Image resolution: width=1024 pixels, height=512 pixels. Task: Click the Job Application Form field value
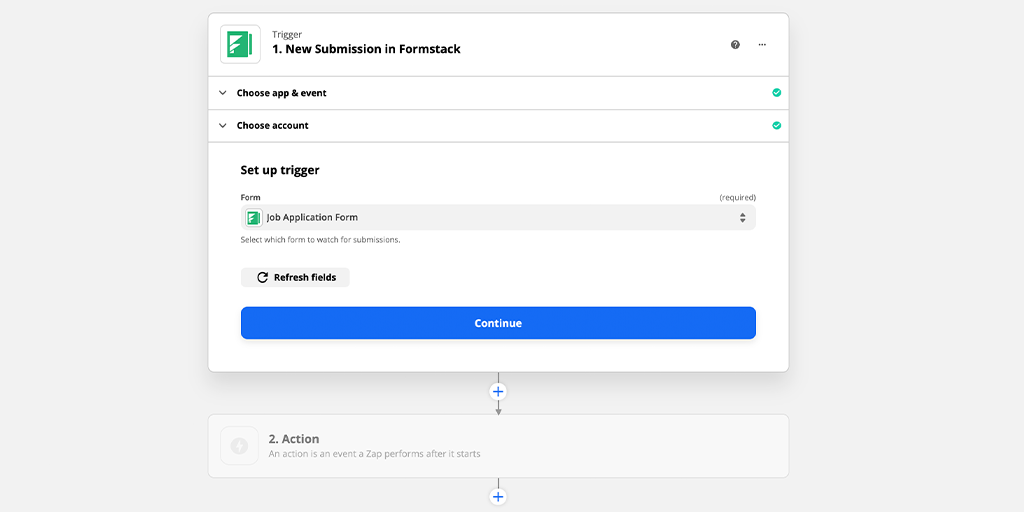(x=312, y=217)
